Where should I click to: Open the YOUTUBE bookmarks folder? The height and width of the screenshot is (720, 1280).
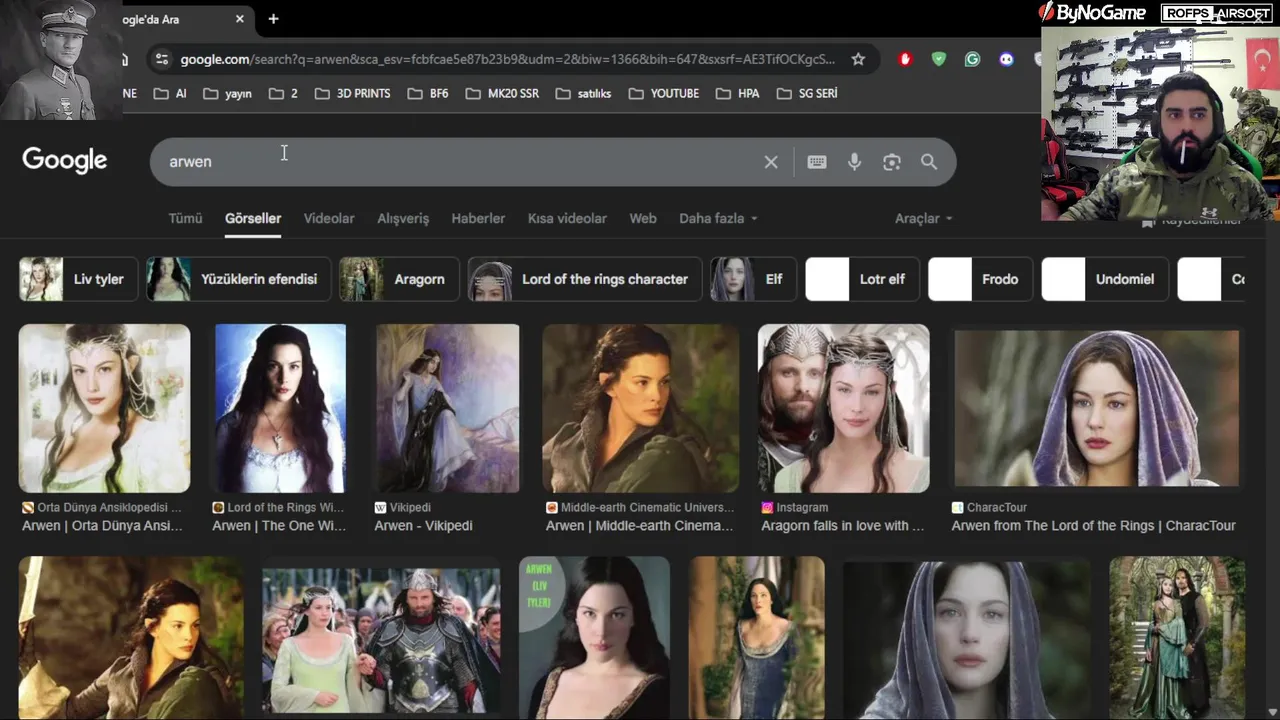point(664,93)
